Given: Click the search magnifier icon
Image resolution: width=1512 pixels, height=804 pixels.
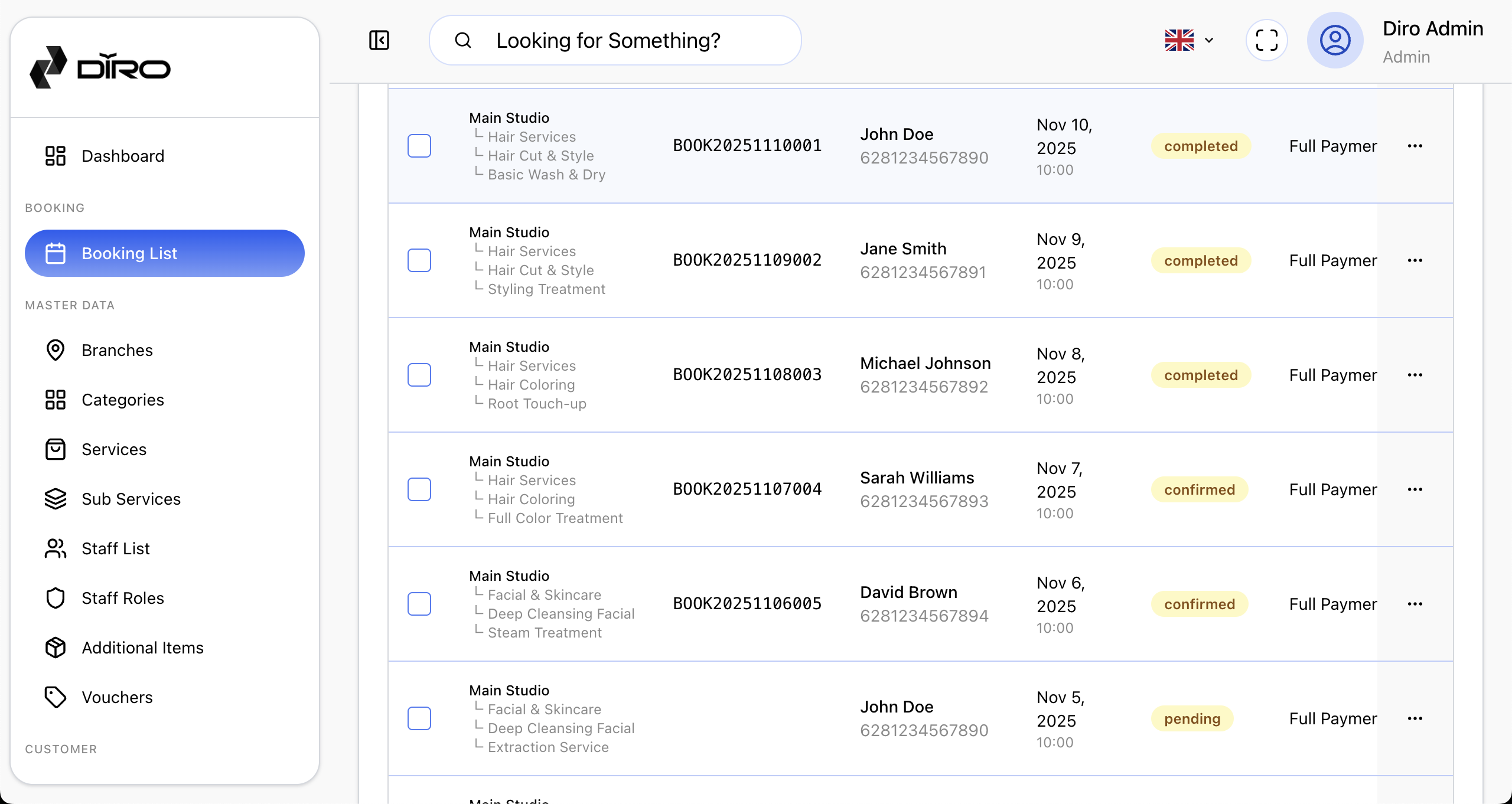Looking at the screenshot, I should (463, 40).
